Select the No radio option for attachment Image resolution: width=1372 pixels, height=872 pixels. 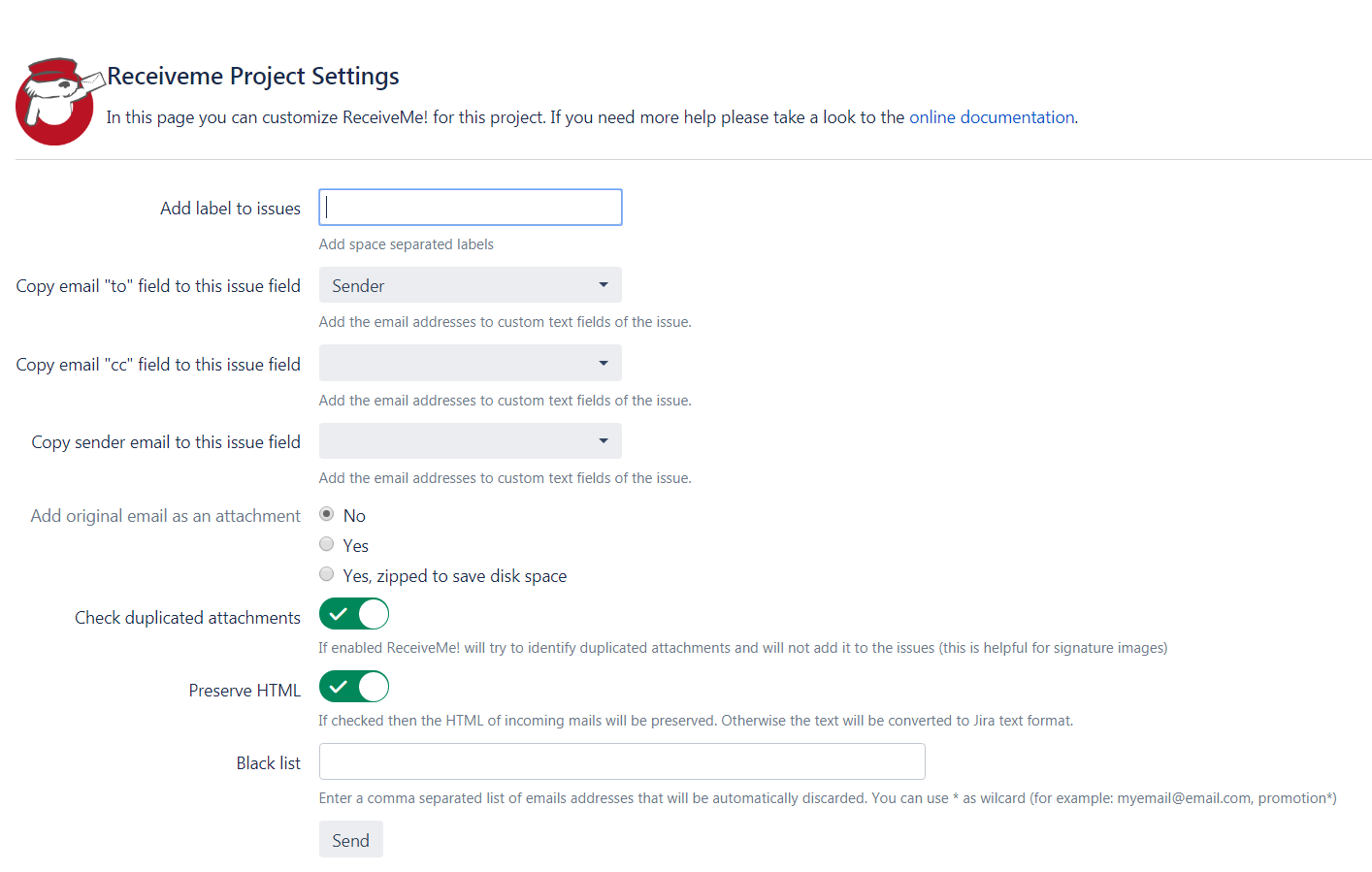(327, 514)
